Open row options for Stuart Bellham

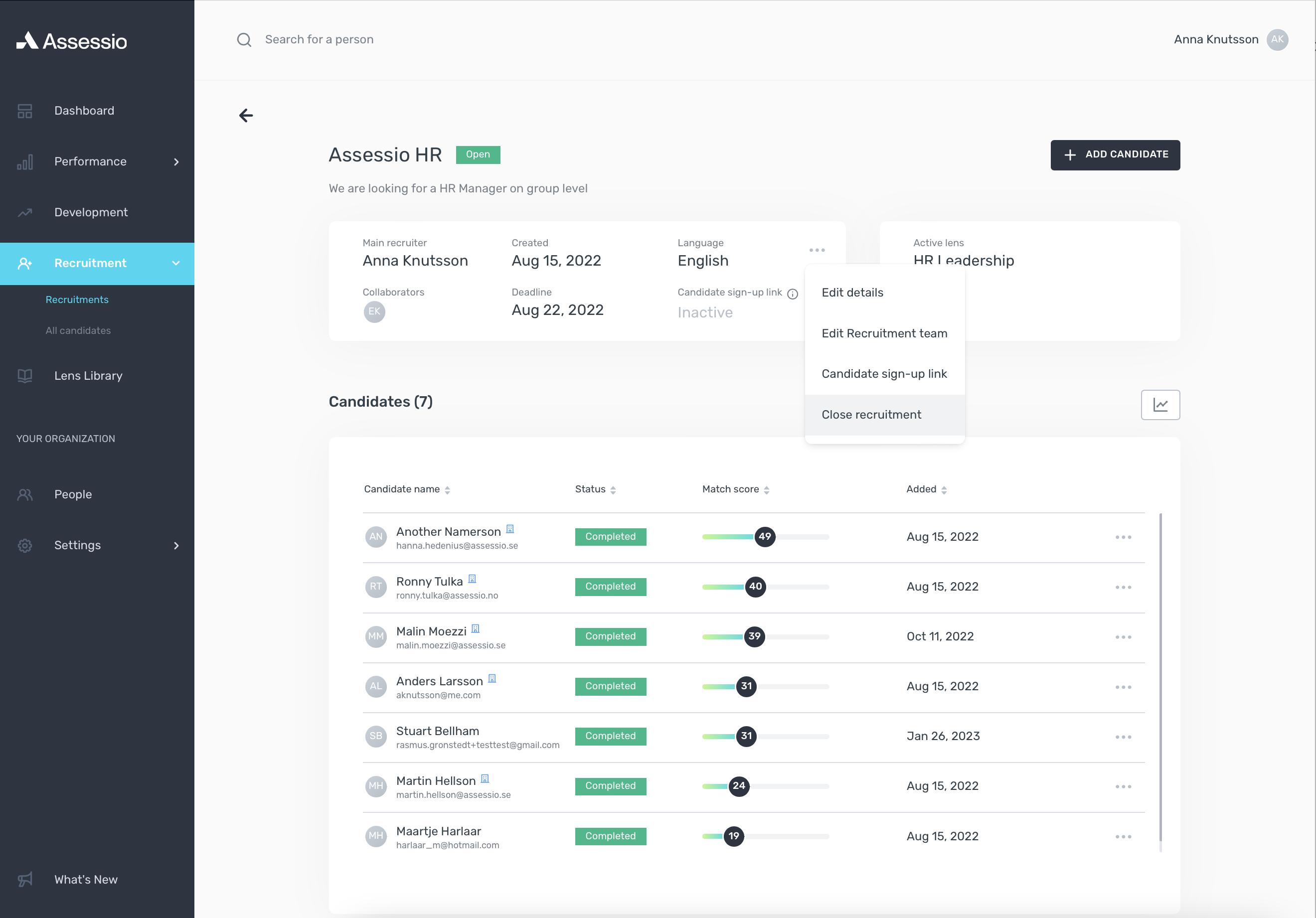pyautogui.click(x=1123, y=737)
